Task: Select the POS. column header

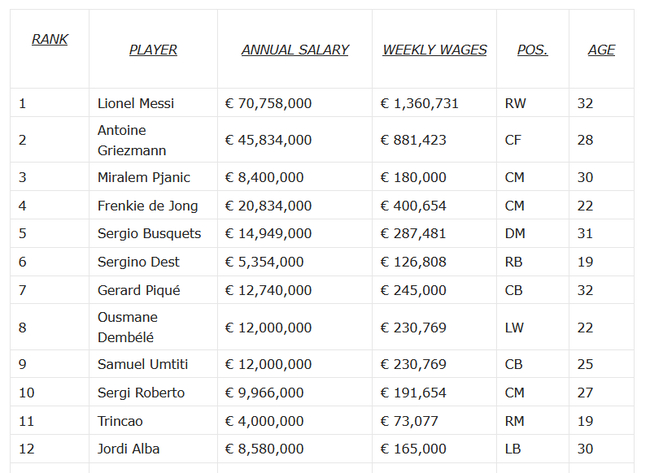Action: 532,50
